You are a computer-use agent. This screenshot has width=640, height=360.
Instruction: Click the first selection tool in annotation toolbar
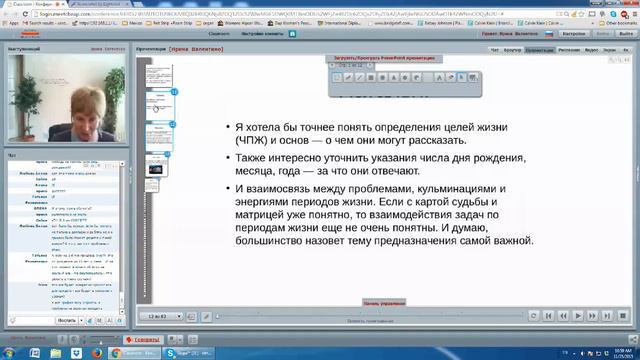tap(337, 78)
